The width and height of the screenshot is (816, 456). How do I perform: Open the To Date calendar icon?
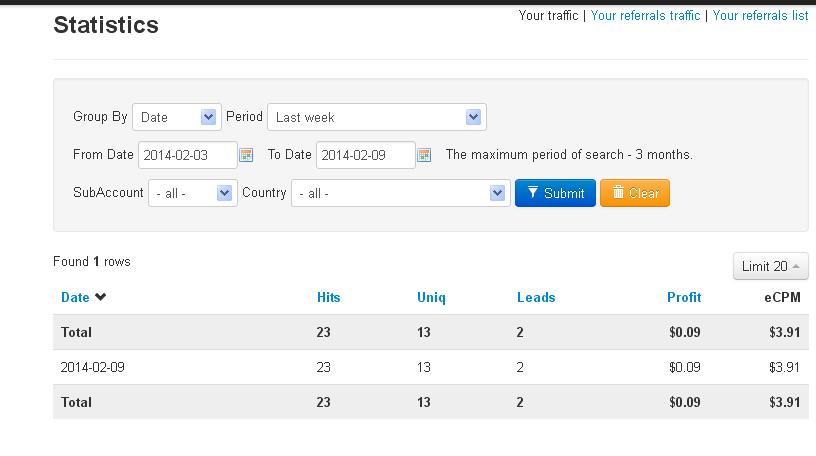pos(424,155)
